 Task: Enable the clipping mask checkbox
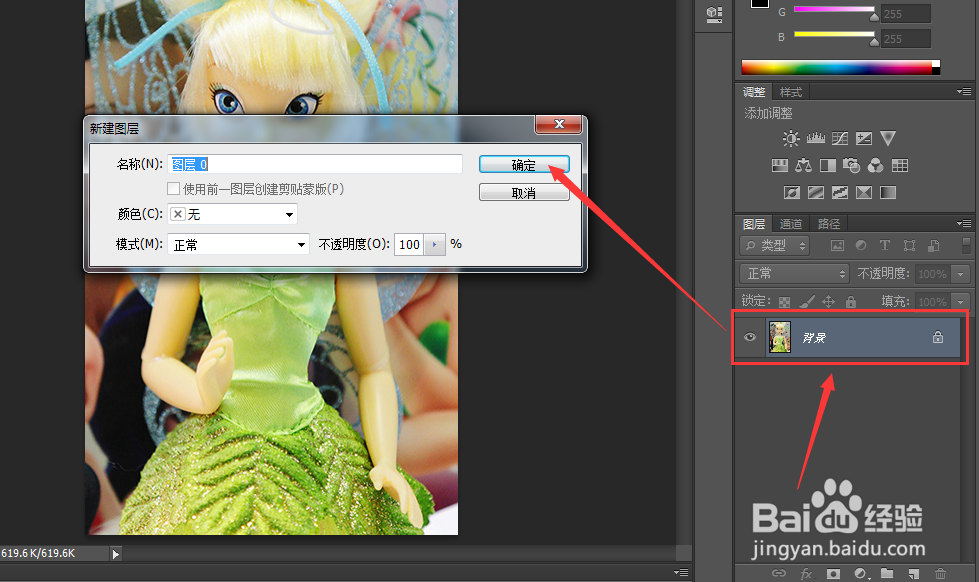click(x=174, y=188)
